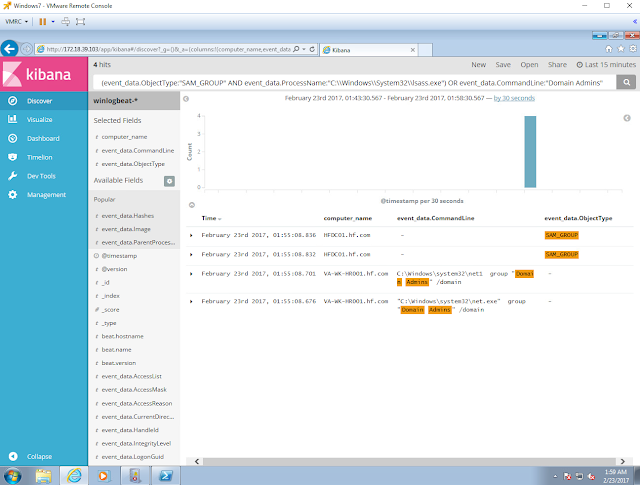640x485 pixels.
Task: Click the browser URL address bar
Action: click(x=168, y=49)
